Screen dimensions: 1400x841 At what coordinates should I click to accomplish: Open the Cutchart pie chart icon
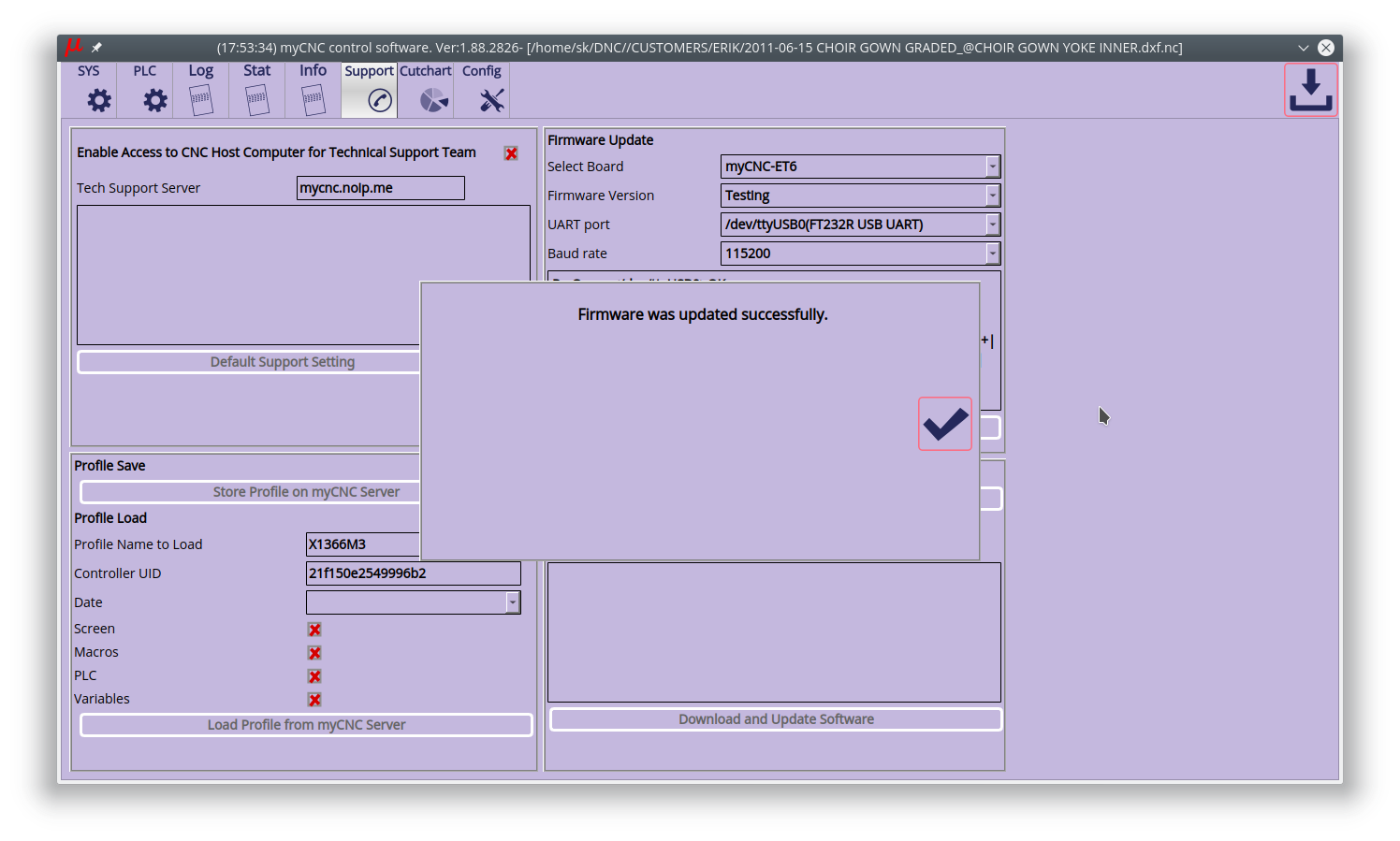click(433, 99)
